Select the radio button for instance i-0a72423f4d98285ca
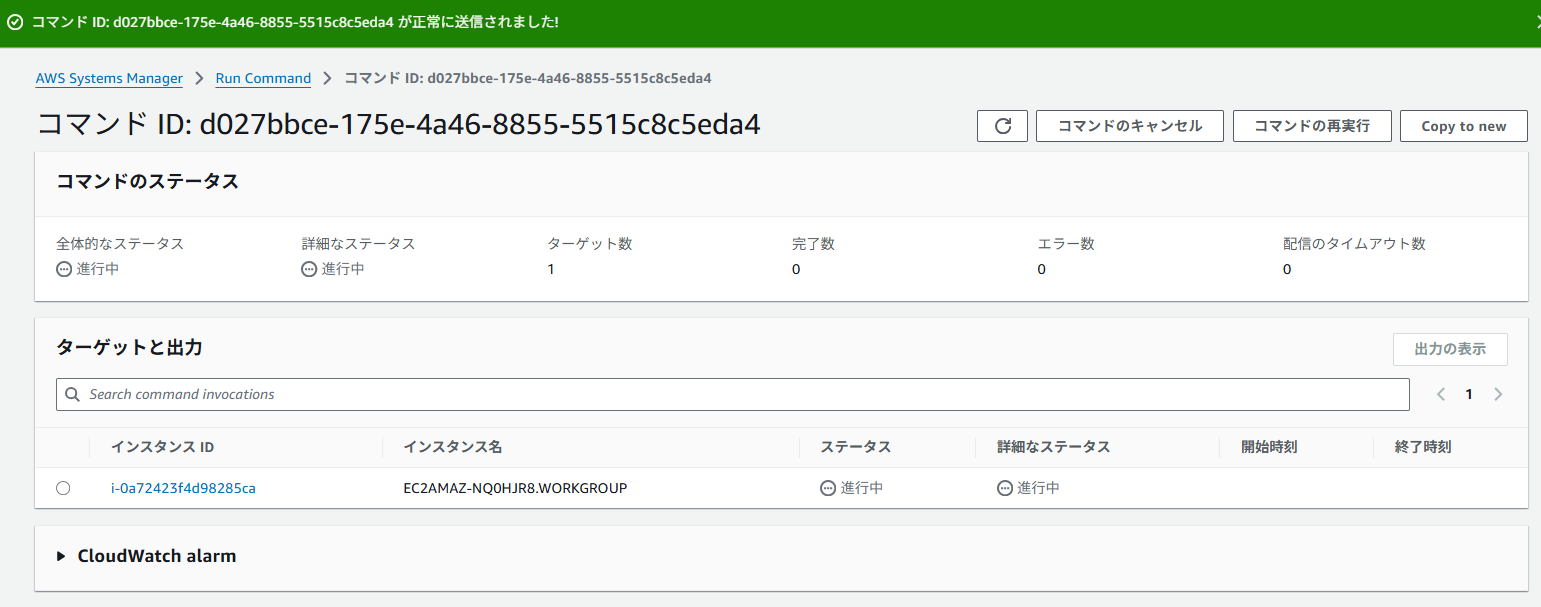Screen dimensions: 1541x607 click(x=63, y=488)
